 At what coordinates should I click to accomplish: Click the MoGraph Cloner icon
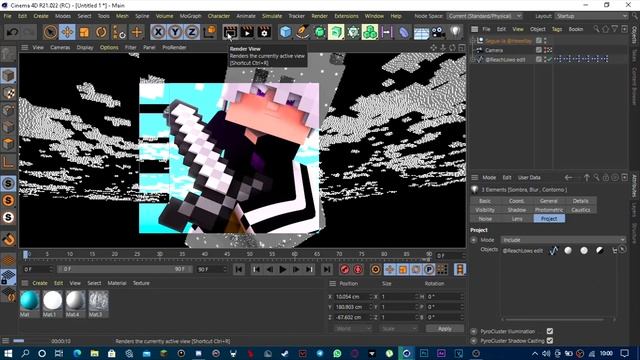pyautogui.click(x=370, y=32)
